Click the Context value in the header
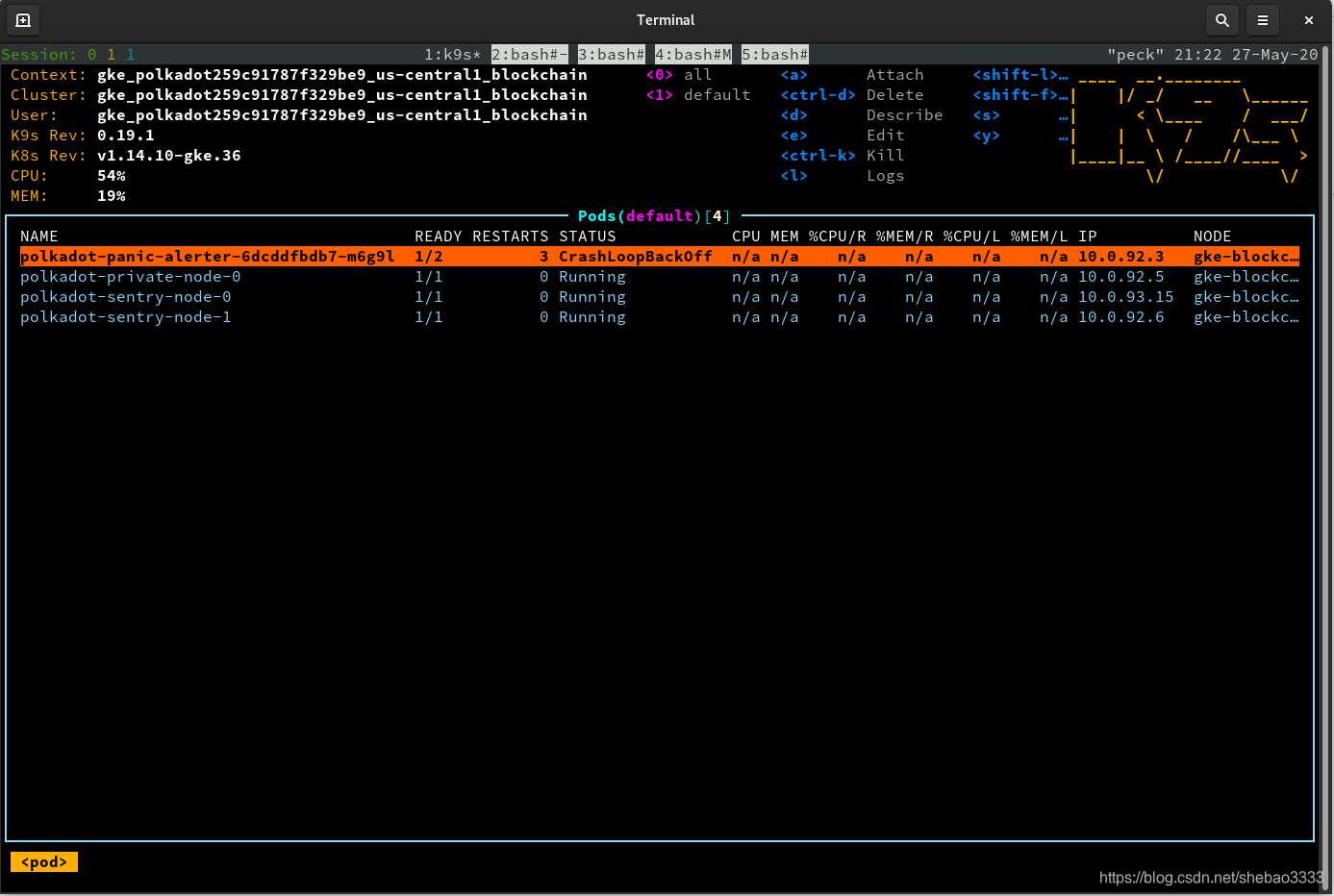 (x=342, y=75)
